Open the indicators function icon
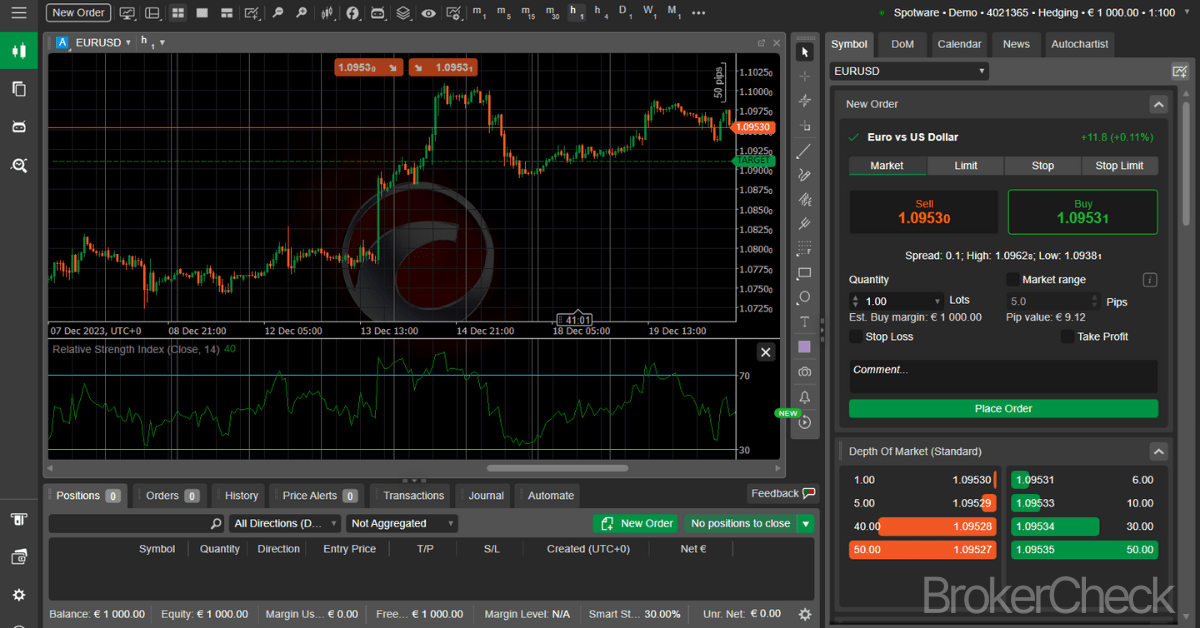This screenshot has width=1200, height=628. click(x=353, y=13)
